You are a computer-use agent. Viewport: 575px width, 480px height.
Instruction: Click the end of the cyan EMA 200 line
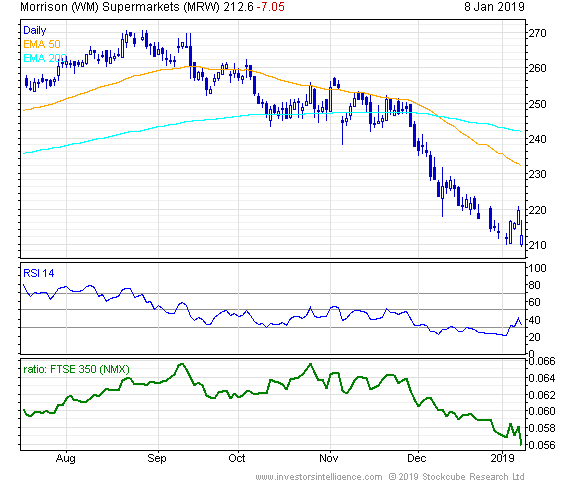(520, 131)
